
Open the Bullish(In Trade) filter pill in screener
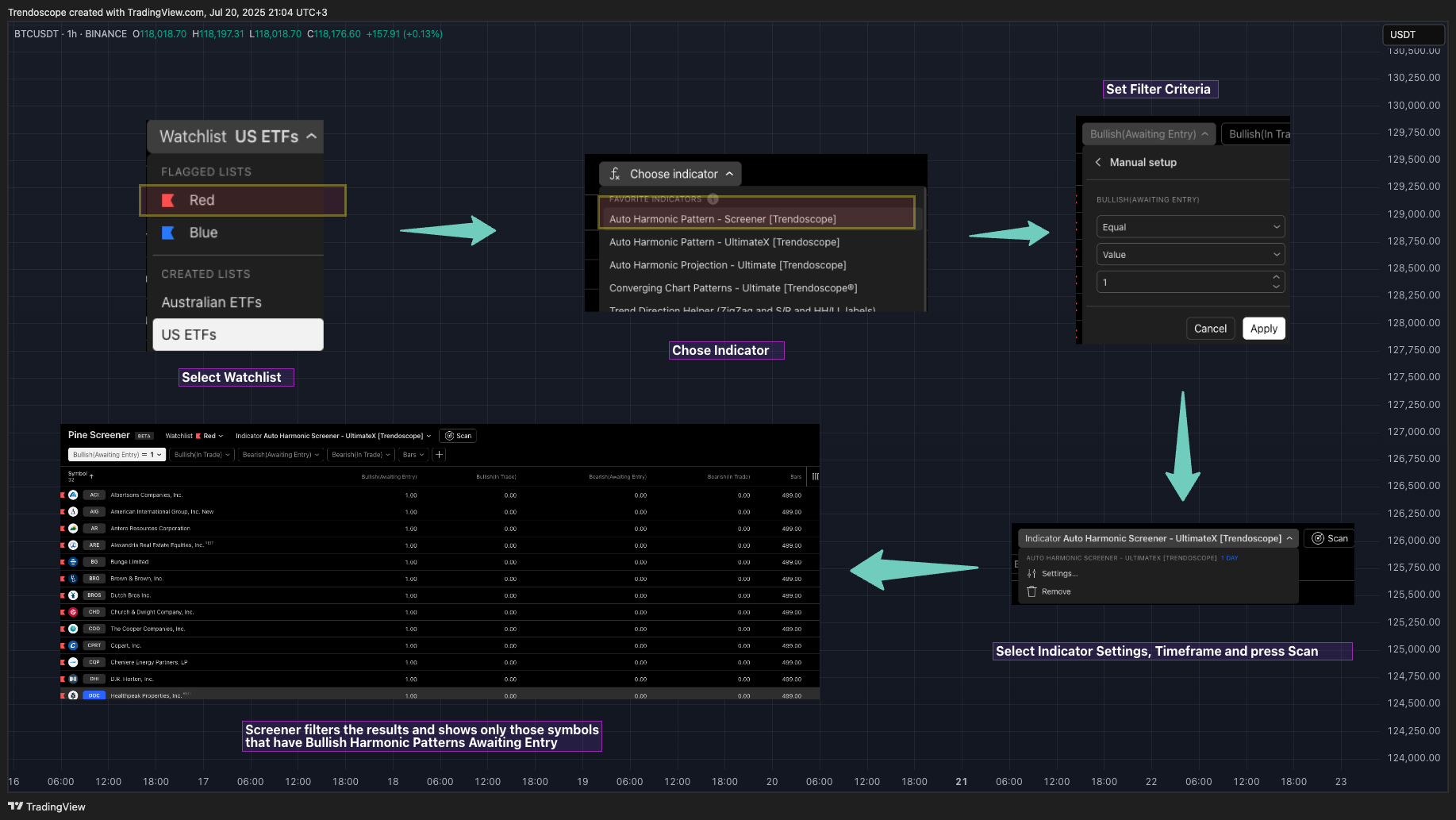[x=202, y=455]
